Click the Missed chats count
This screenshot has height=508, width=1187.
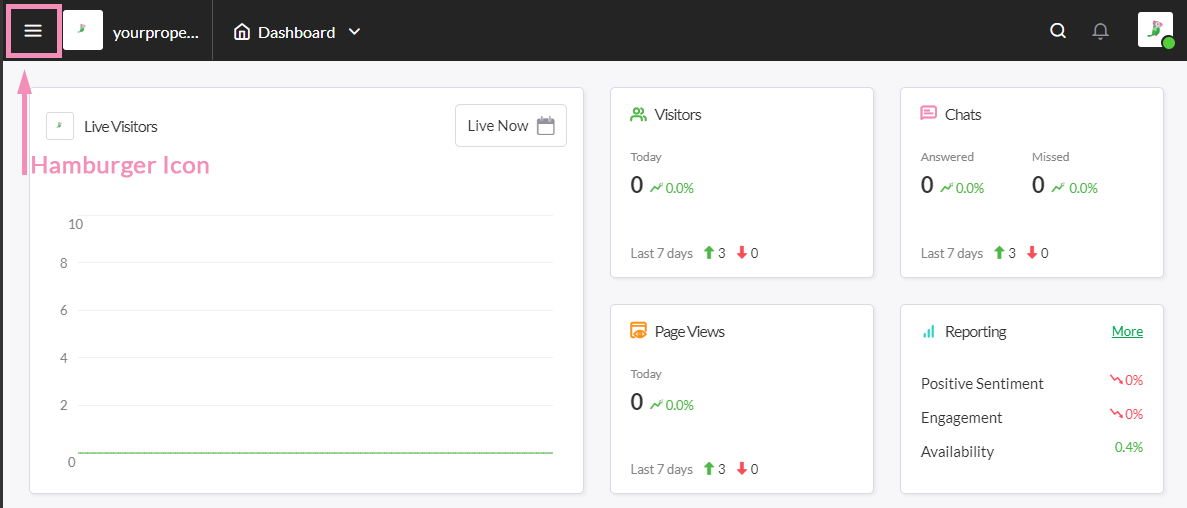[1038, 185]
